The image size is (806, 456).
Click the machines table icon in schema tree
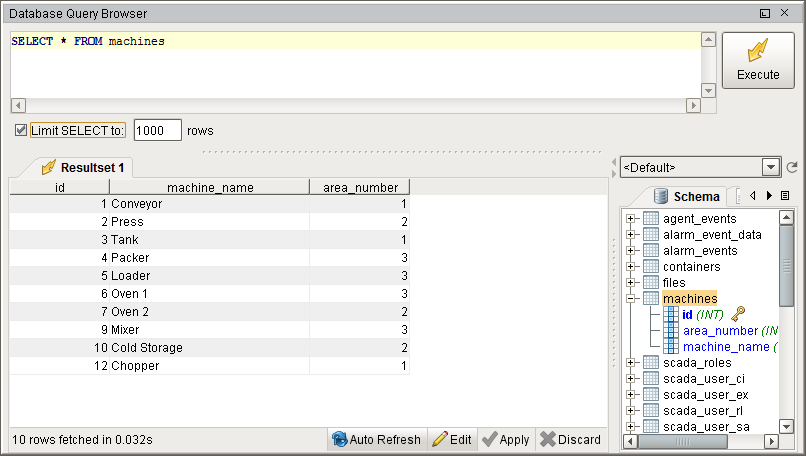pos(651,298)
